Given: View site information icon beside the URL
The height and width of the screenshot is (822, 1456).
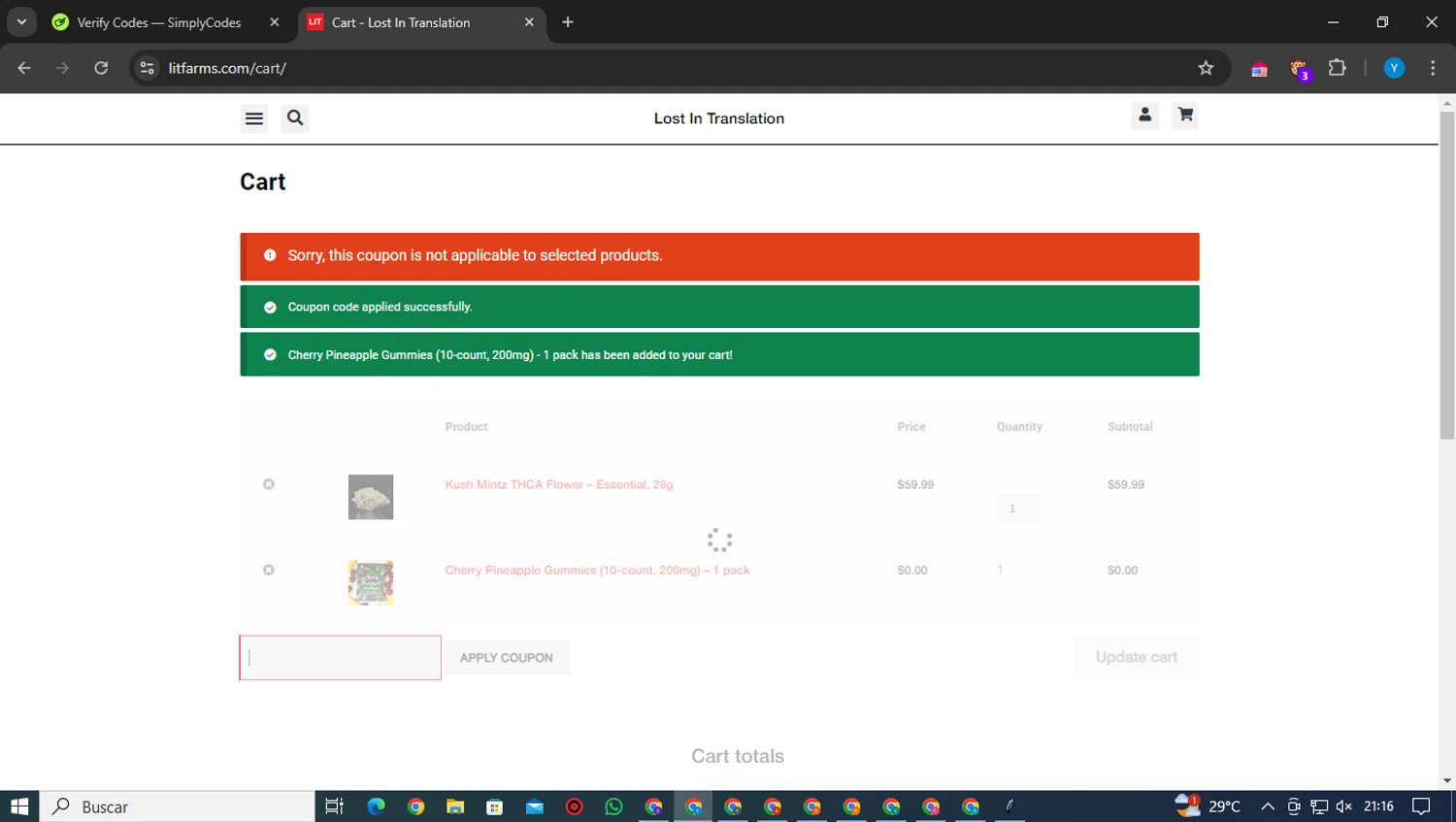Looking at the screenshot, I should pos(148,68).
